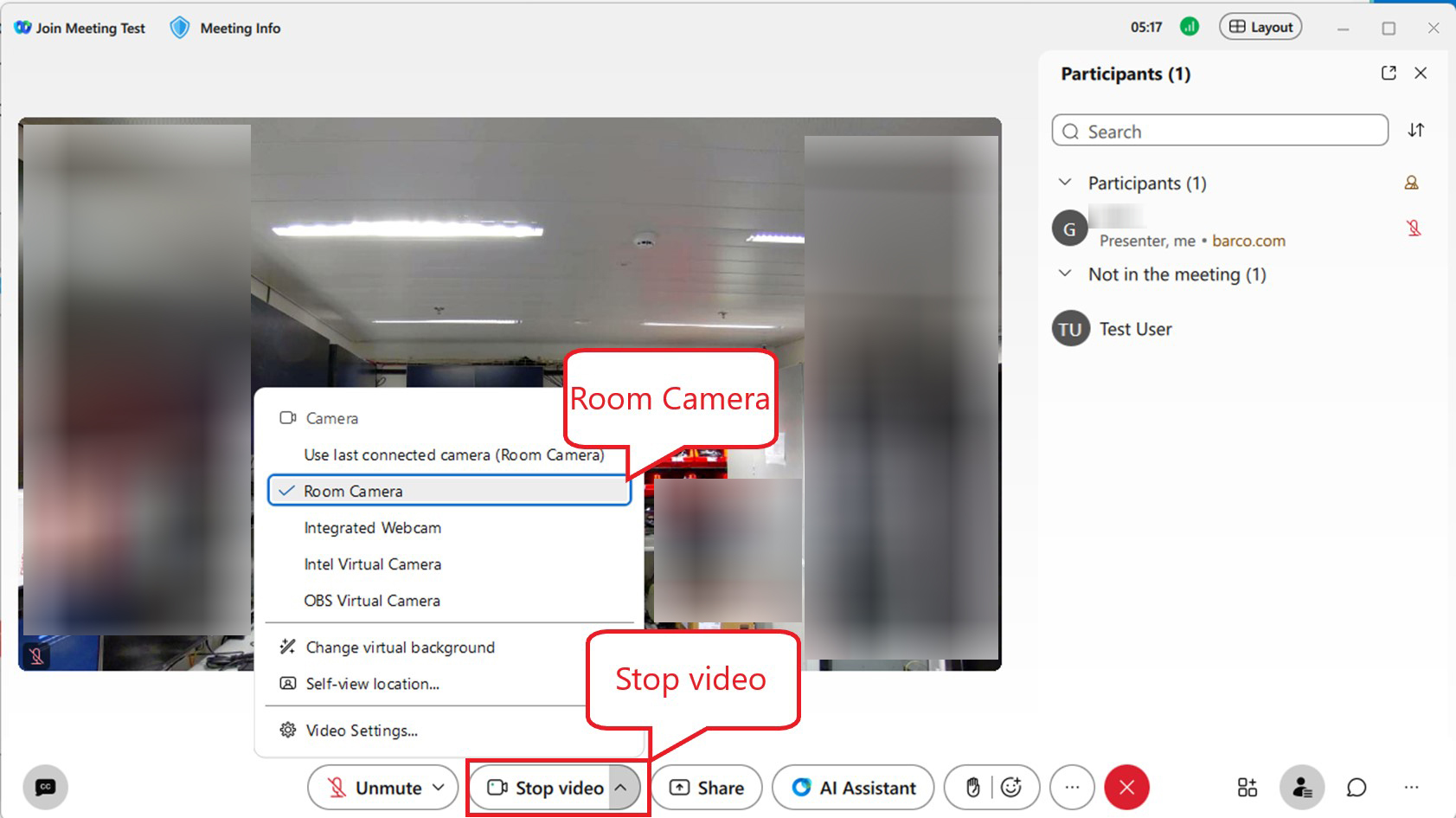Open the reactions smiley icon
1456x818 pixels.
(1011, 788)
